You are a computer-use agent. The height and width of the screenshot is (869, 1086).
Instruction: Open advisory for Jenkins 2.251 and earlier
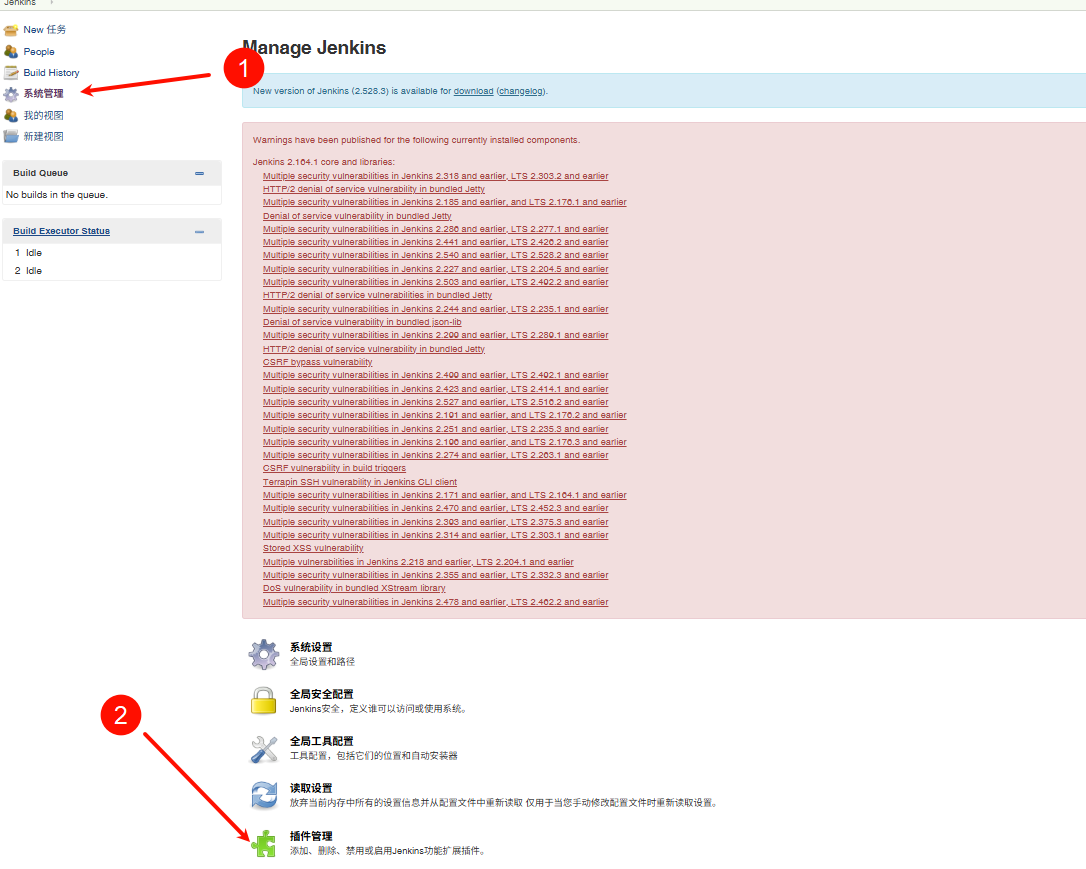click(x=435, y=429)
